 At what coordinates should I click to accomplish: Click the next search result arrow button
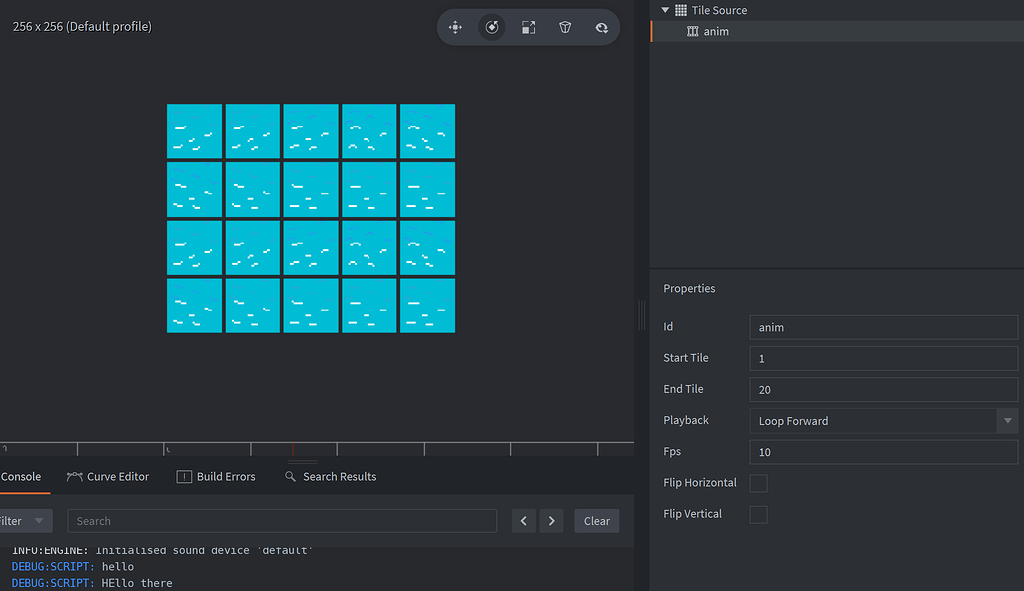pyautogui.click(x=551, y=520)
